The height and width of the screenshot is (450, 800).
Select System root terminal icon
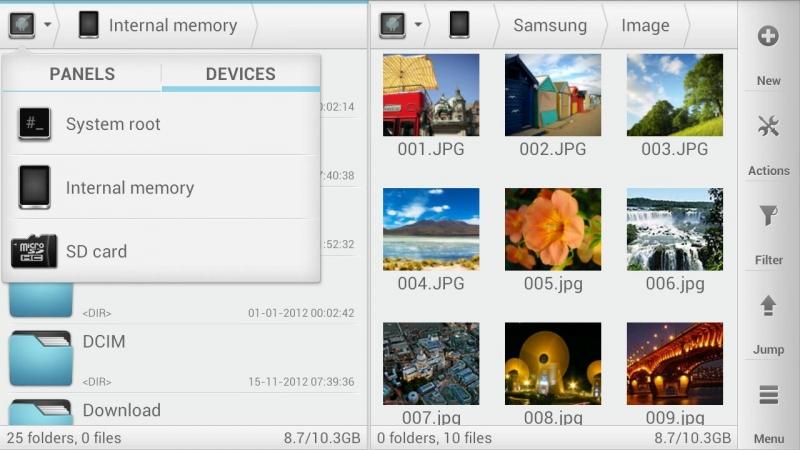tap(35, 124)
